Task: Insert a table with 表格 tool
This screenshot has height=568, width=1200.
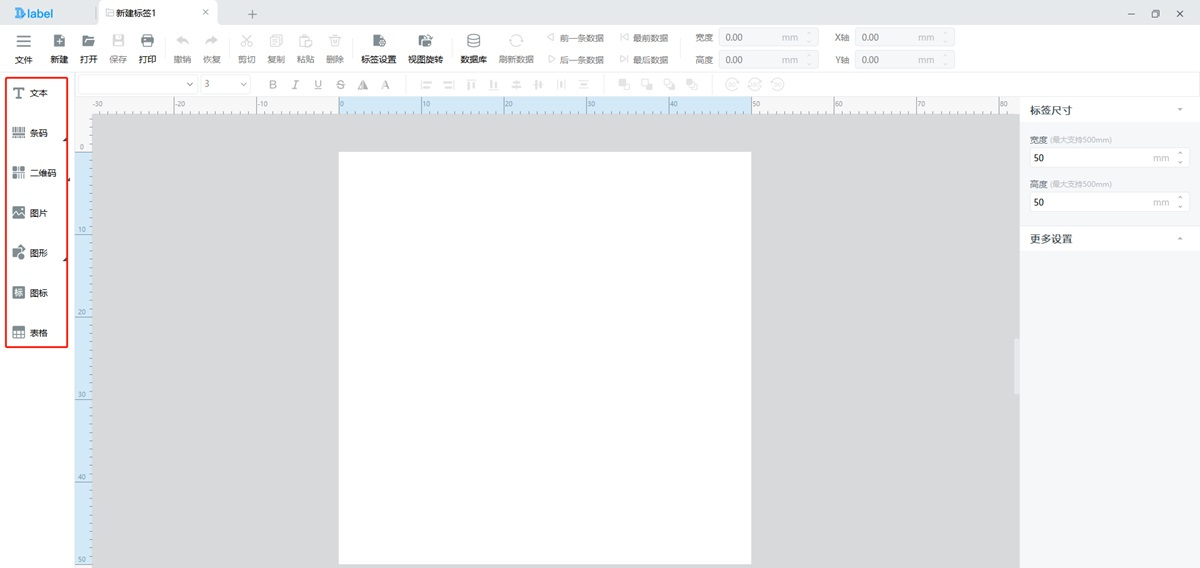Action: (x=30, y=333)
